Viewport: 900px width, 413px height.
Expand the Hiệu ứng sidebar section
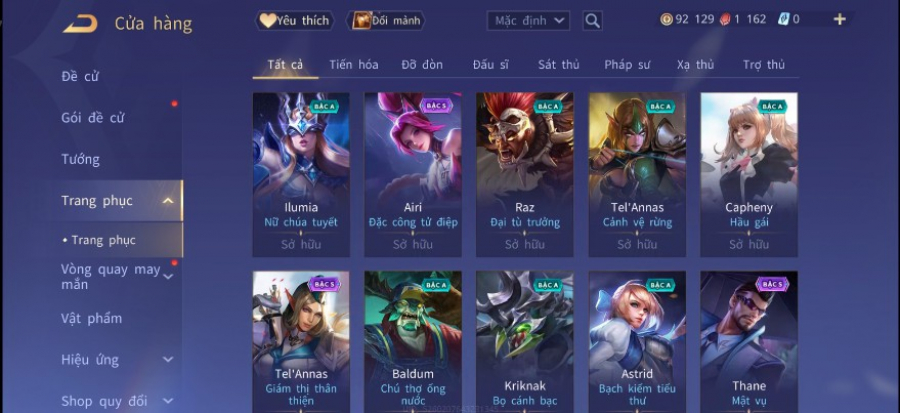pyautogui.click(x=168, y=360)
